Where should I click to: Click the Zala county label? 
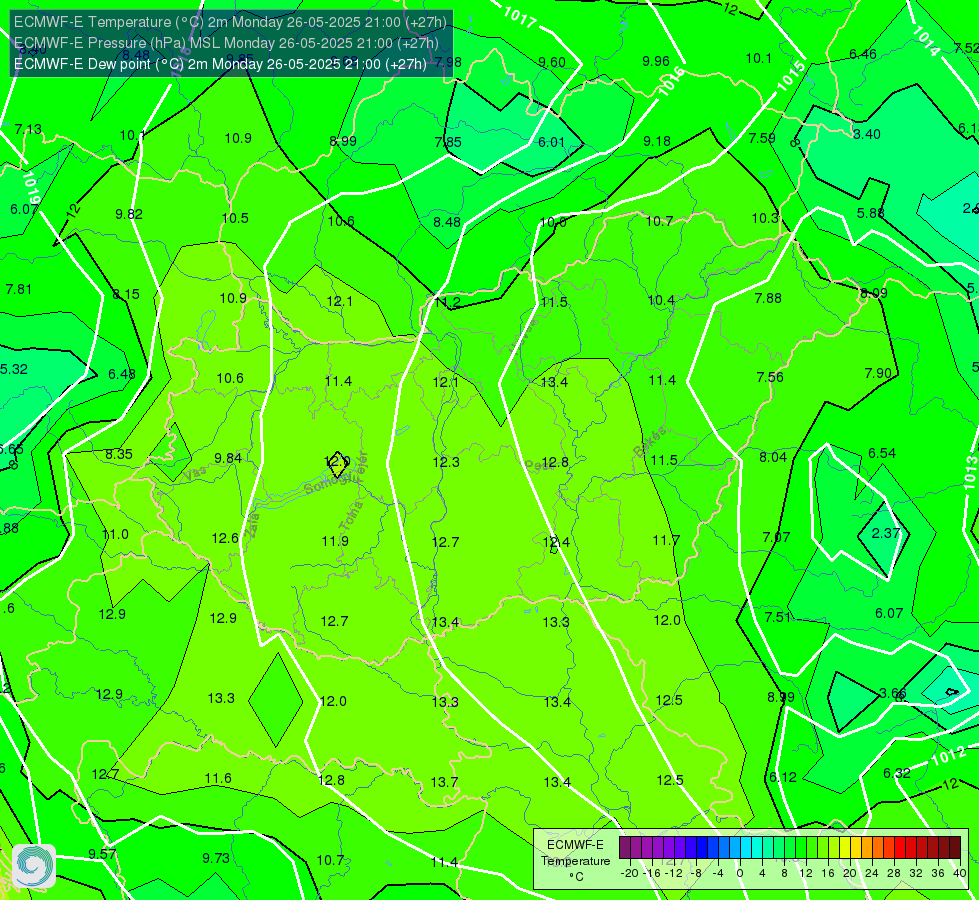coord(252,526)
